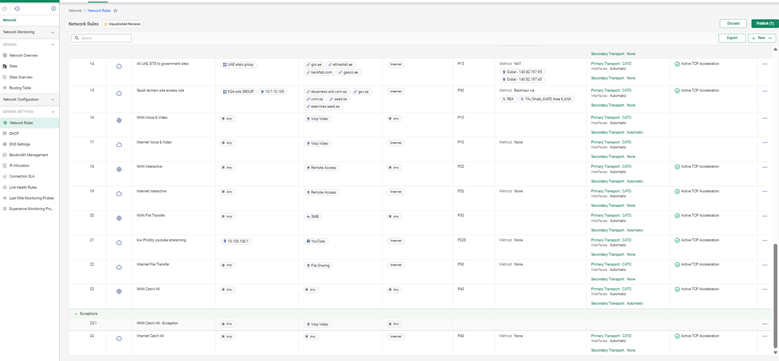
Task: Open three-dot menu for rule 19
Action: coord(765,191)
